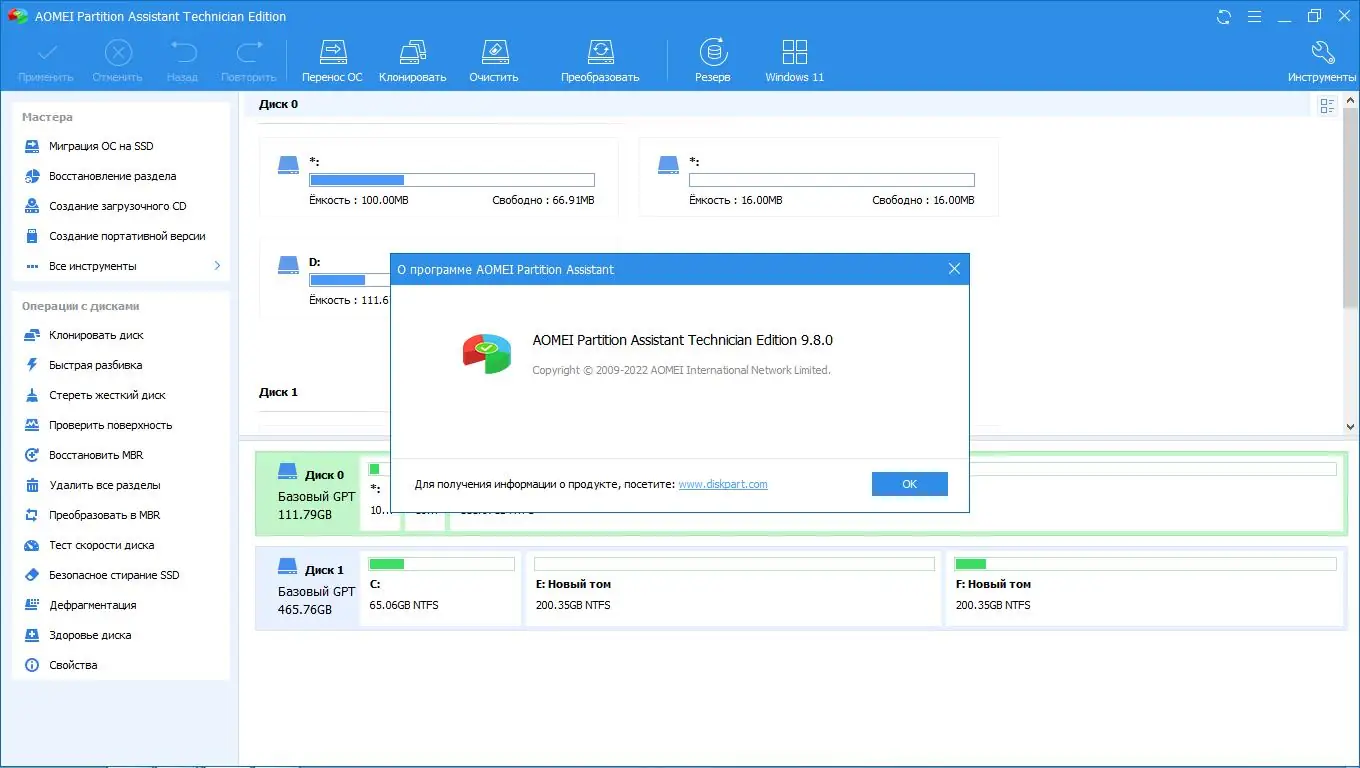Click the usage bar of F: partition

(1146, 564)
